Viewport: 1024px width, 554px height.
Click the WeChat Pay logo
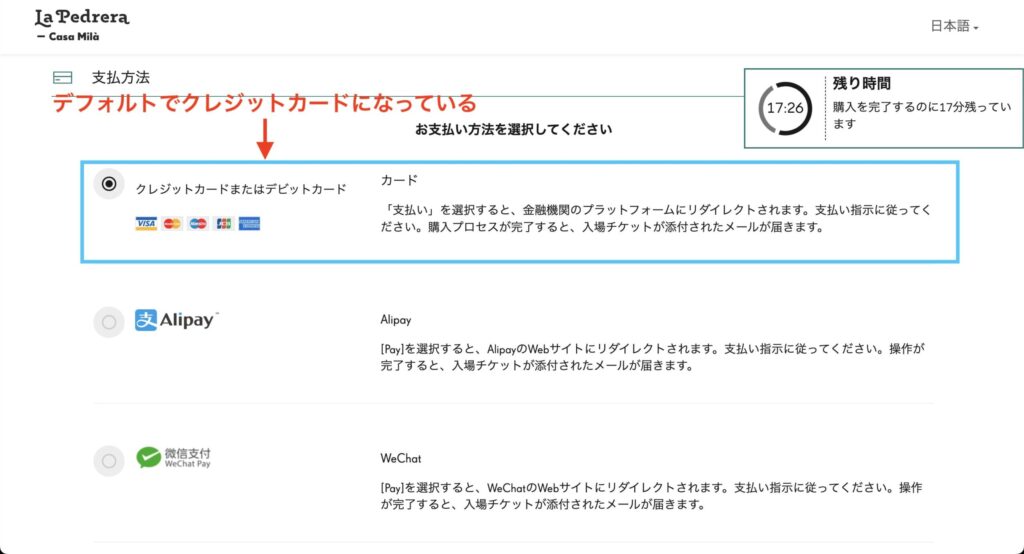pyautogui.click(x=174, y=458)
